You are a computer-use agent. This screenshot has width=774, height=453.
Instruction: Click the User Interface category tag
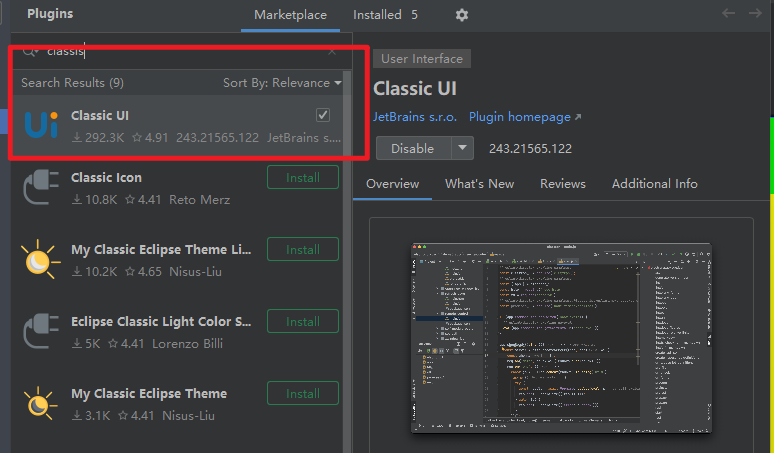point(422,59)
